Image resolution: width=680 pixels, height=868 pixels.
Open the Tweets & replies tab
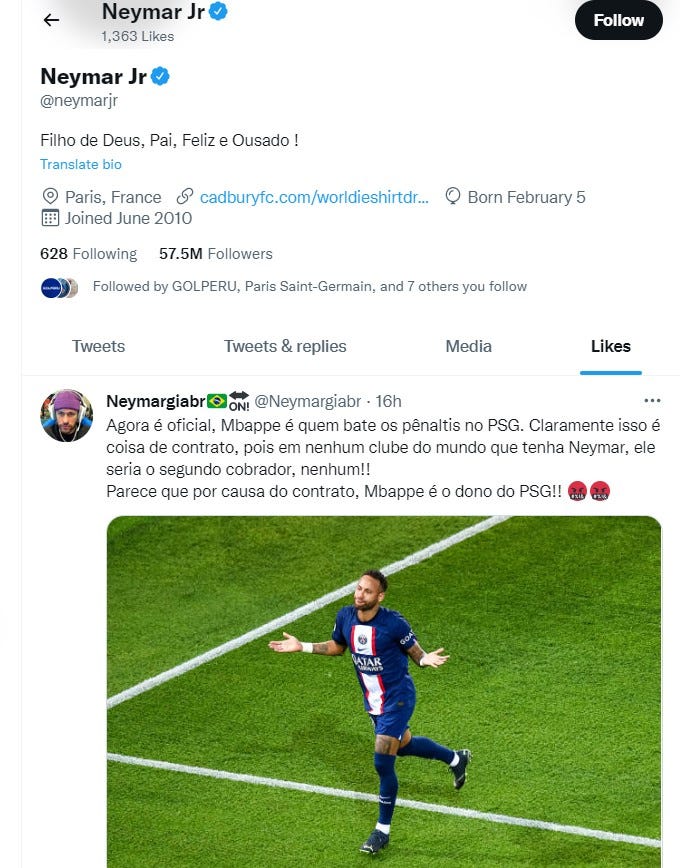point(285,346)
